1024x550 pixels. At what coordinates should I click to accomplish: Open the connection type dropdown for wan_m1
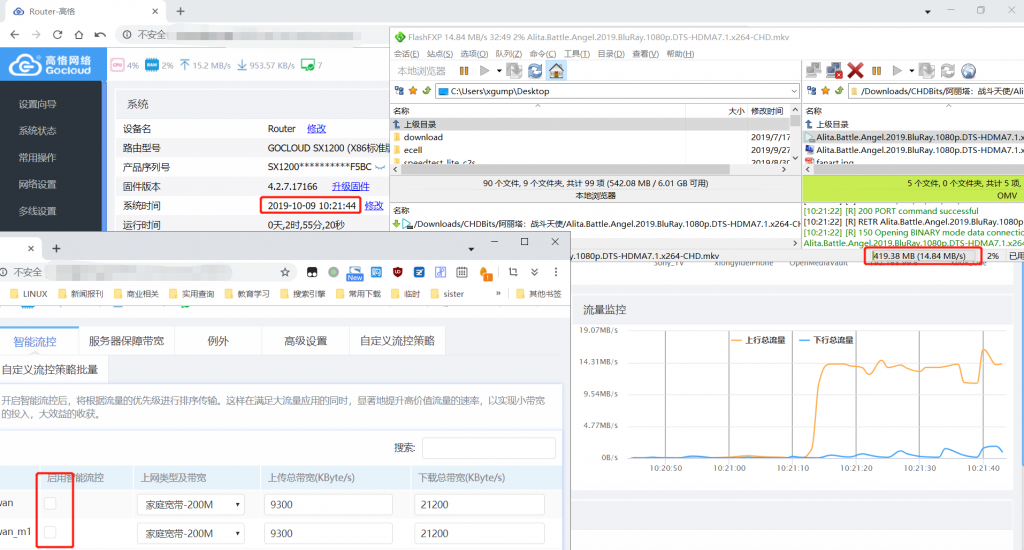pos(191,534)
